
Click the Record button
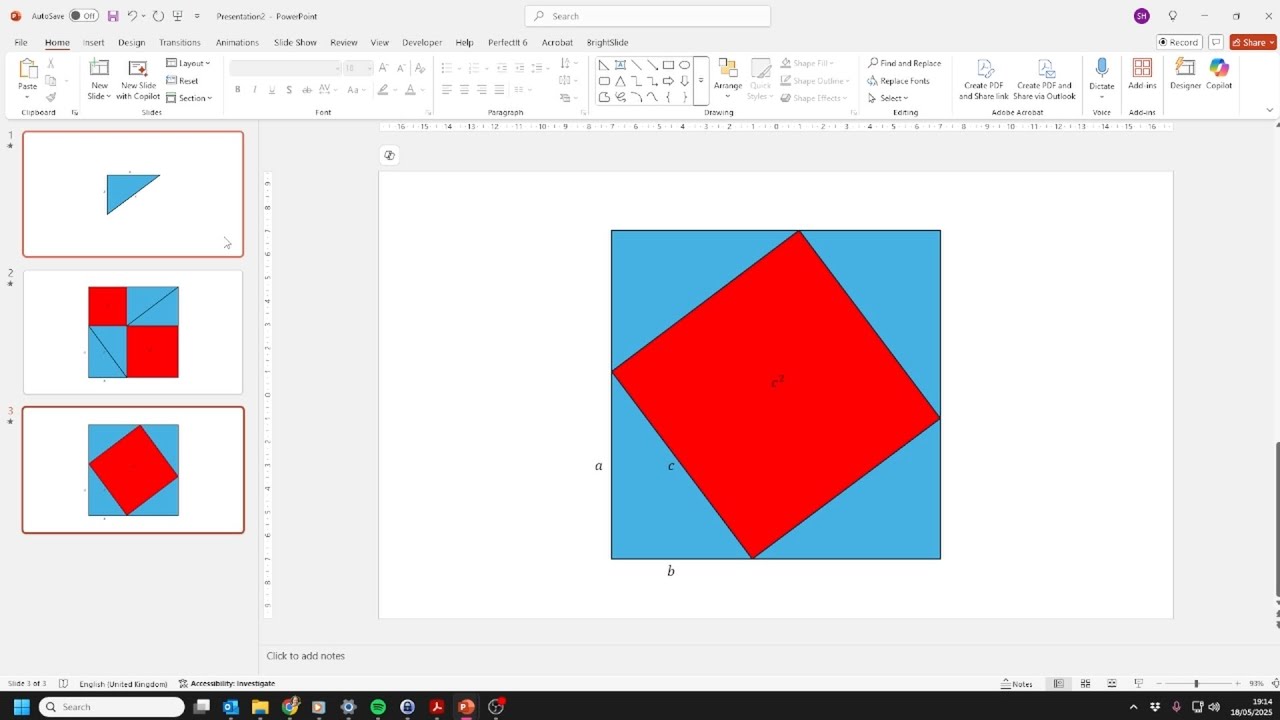pos(1178,42)
